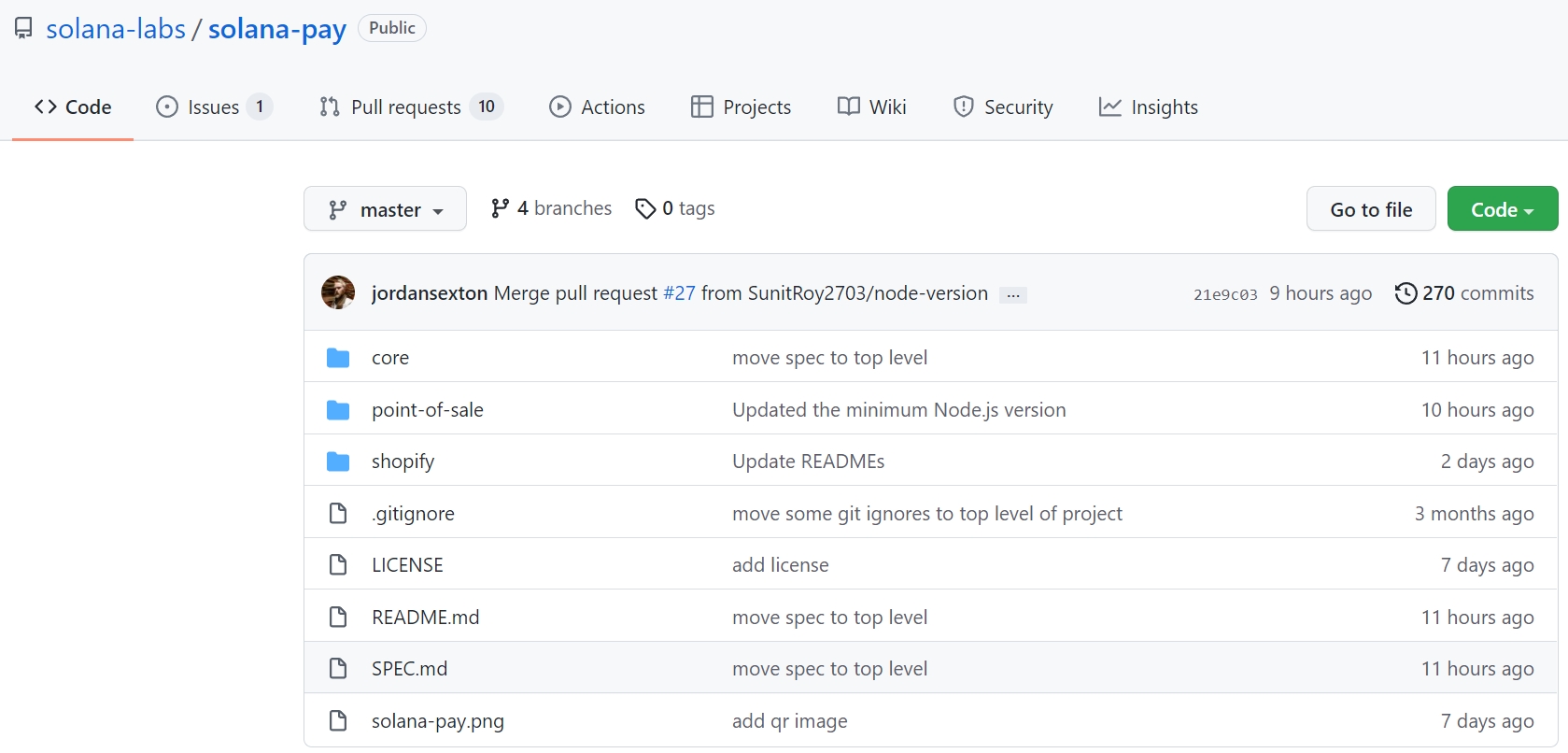This screenshot has height=753, width=1568.
Task: Click the file icon for LICENSE
Action: coord(338,564)
